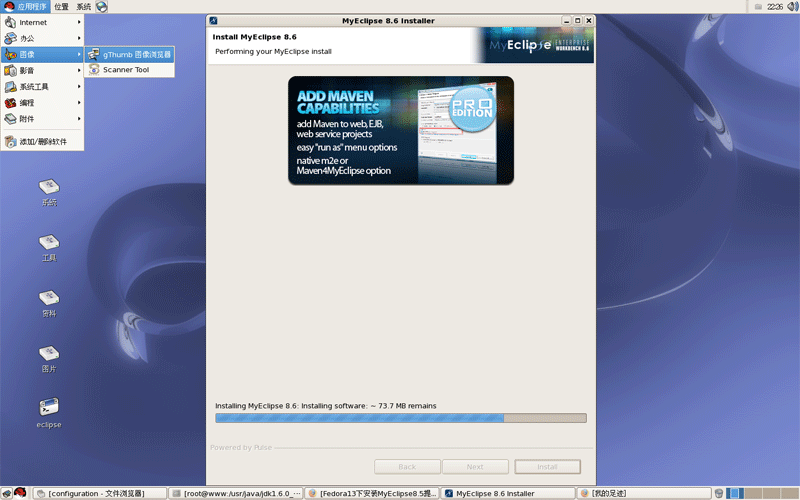Click the disabled Back button in installer
The image size is (800, 500).
click(407, 467)
